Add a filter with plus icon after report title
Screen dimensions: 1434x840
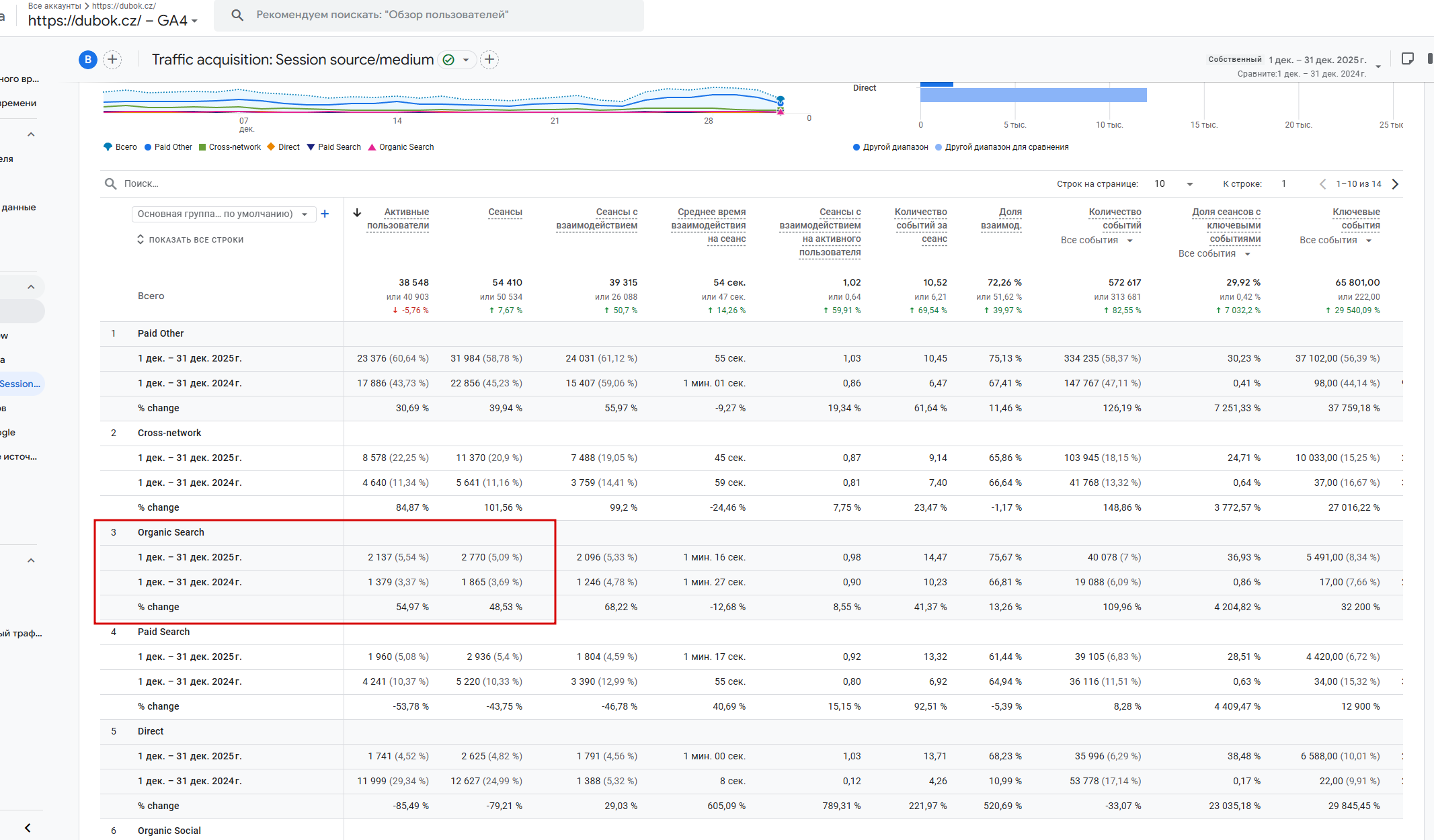point(489,60)
